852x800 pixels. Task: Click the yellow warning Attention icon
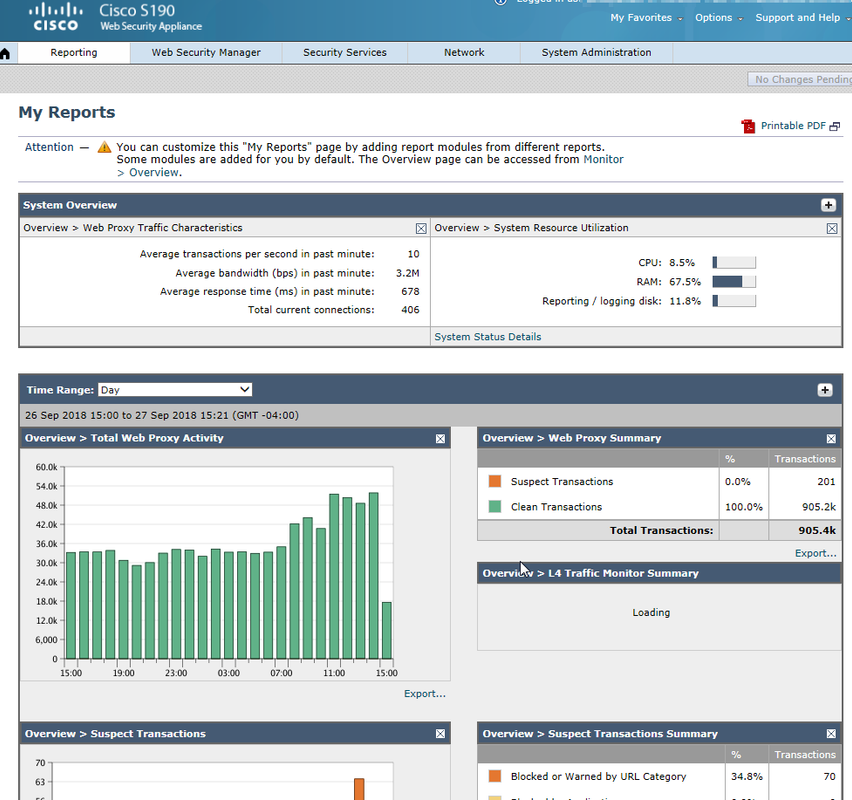(104, 147)
